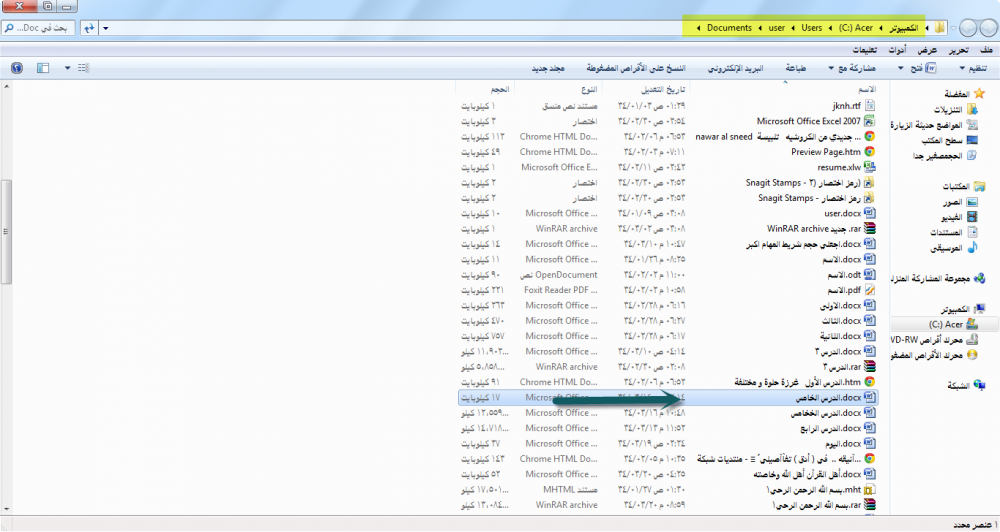The height and width of the screenshot is (532, 1000).
Task: Select the jknh.rtf document icon
Action: [x=870, y=105]
